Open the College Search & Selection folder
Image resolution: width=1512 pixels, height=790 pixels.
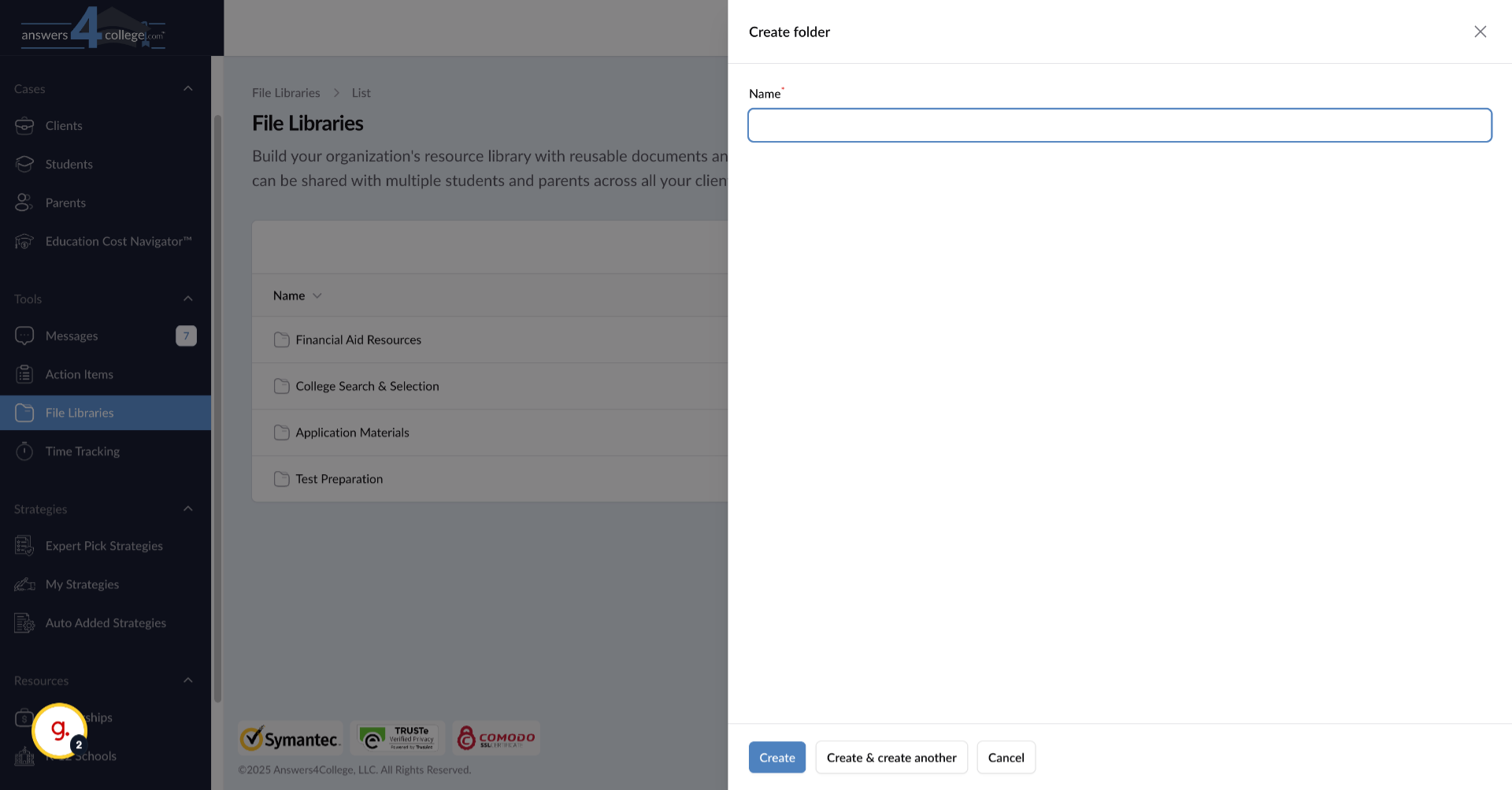pos(367,387)
